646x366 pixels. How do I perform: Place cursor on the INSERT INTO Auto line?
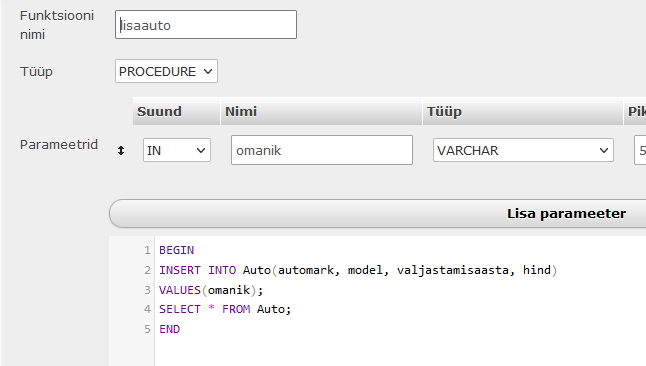click(358, 270)
